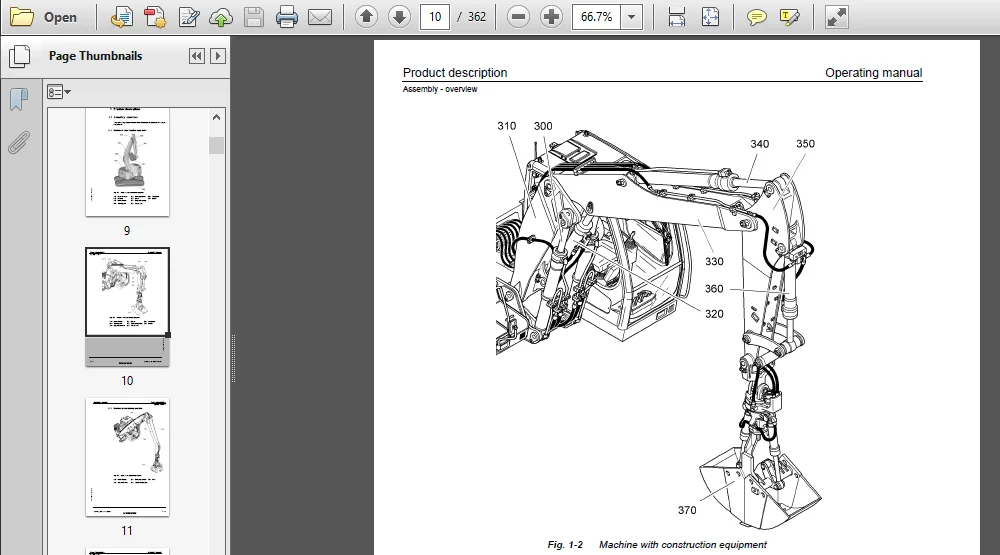The height and width of the screenshot is (555, 1000).
Task: Select the highlight text tool
Action: click(x=790, y=17)
